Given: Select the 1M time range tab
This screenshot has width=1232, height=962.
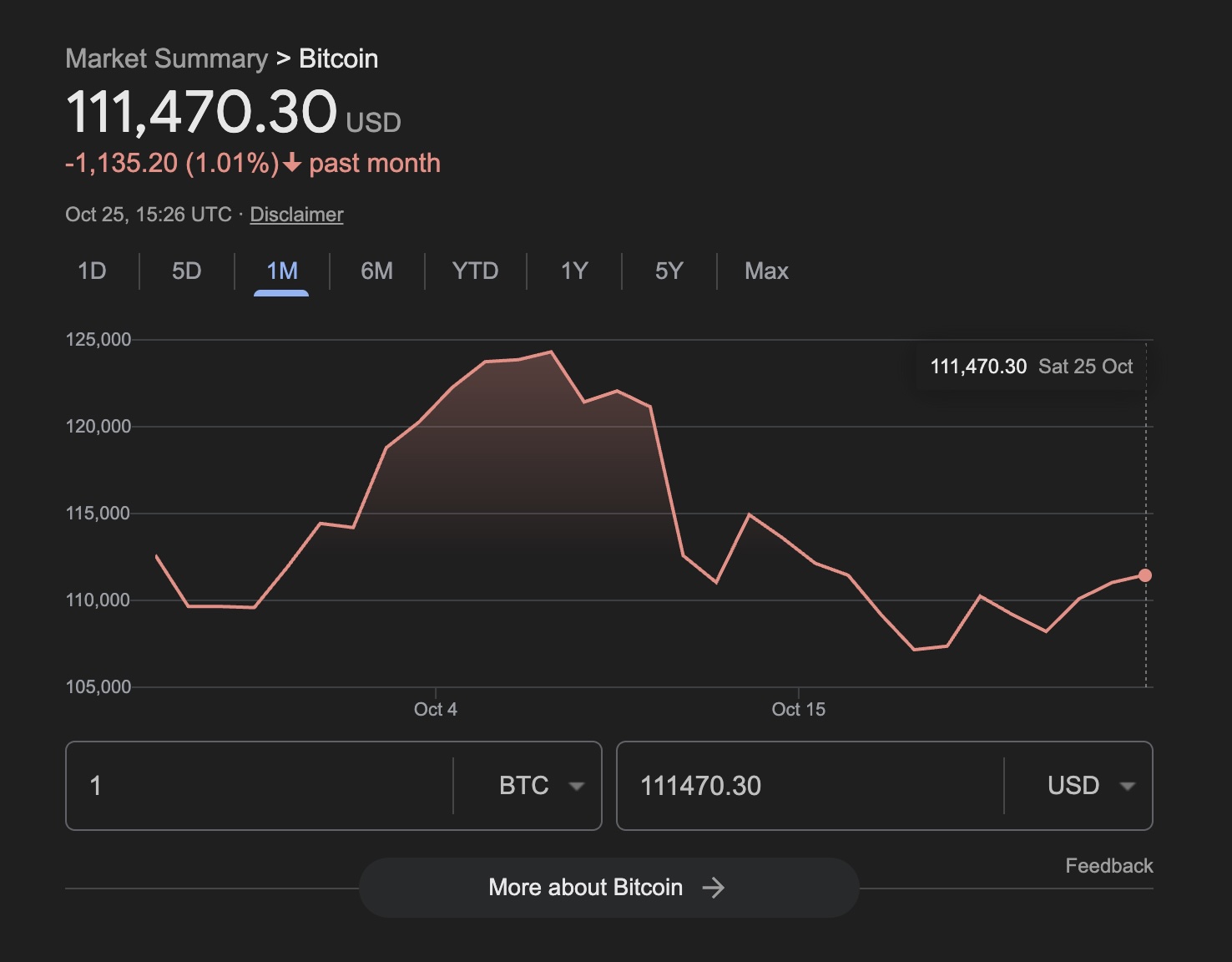Looking at the screenshot, I should click(282, 271).
